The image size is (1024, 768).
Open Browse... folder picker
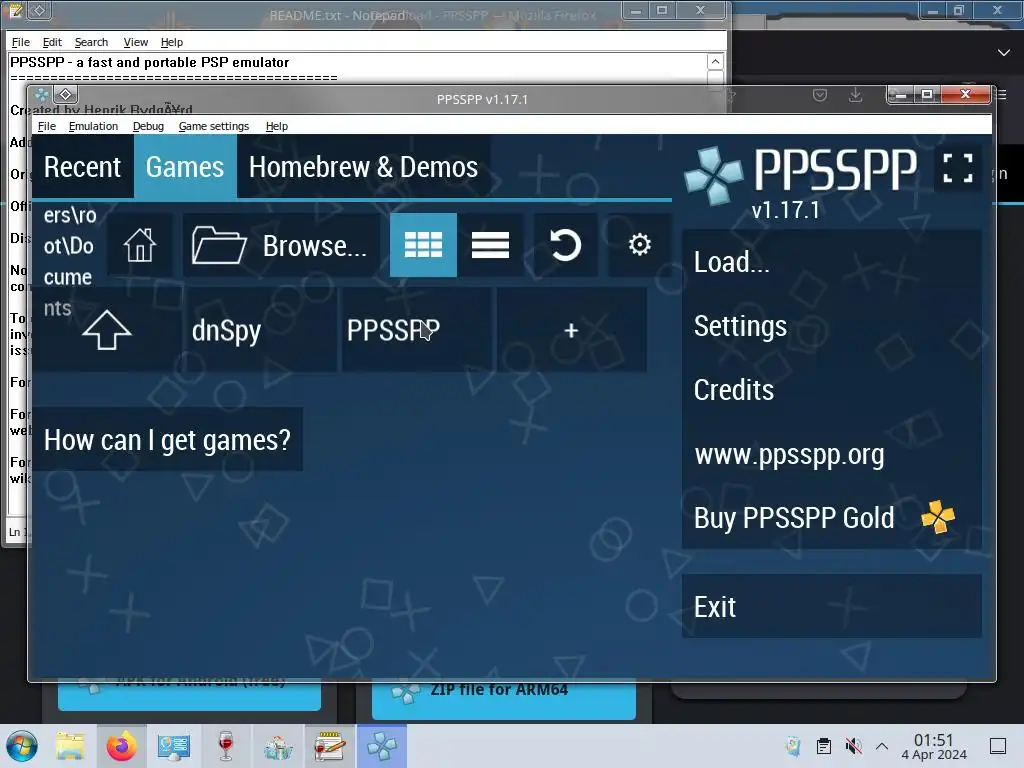pyautogui.click(x=281, y=245)
